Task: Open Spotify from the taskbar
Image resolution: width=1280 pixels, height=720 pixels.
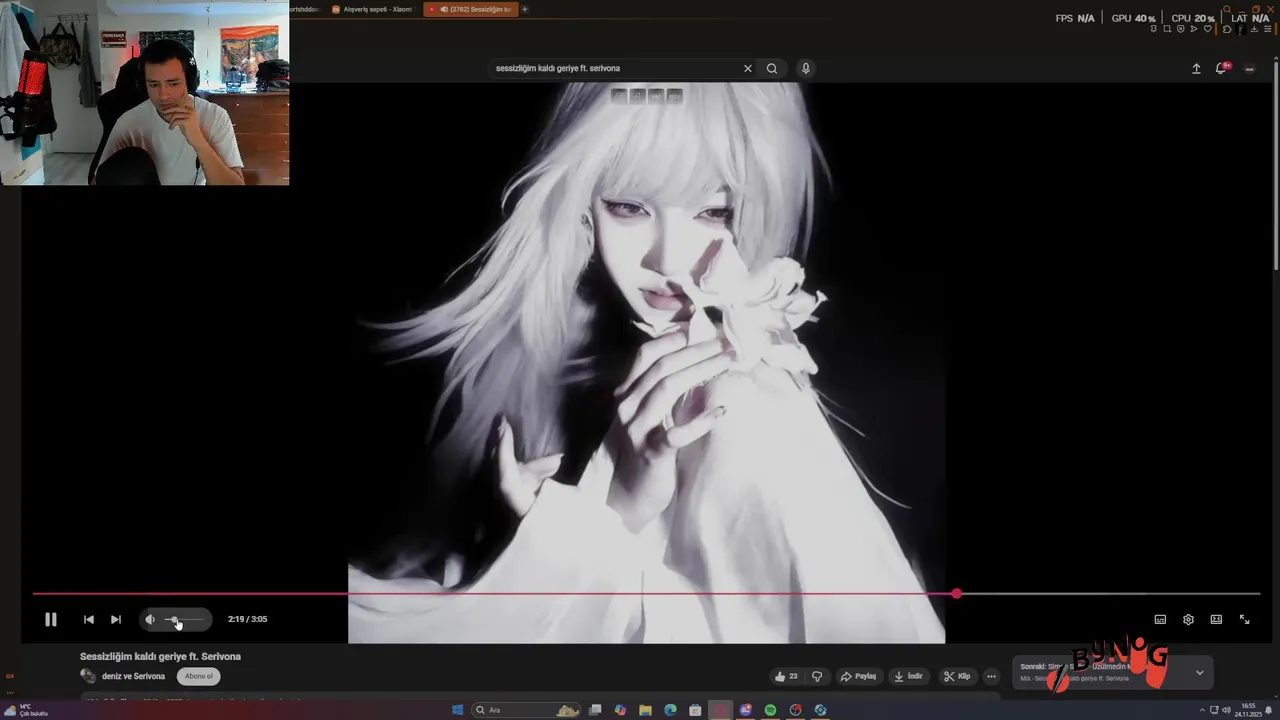Action: [770, 710]
